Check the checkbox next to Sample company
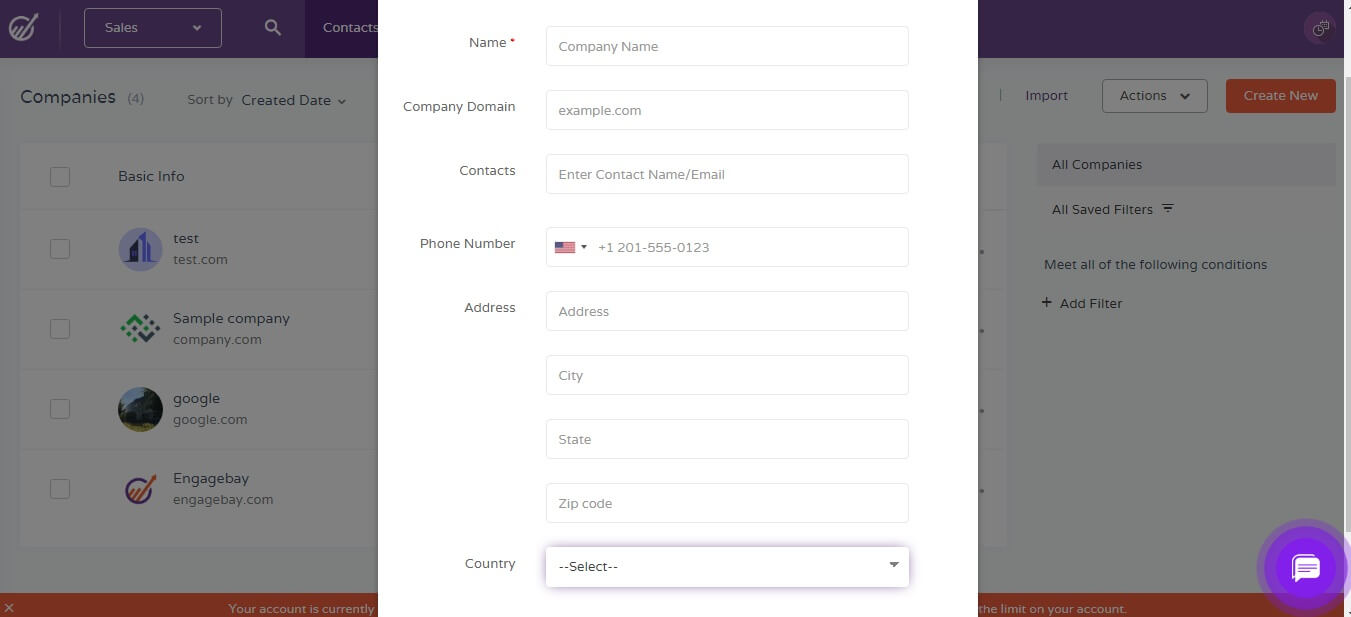This screenshot has height=617, width=1351. click(x=59, y=328)
